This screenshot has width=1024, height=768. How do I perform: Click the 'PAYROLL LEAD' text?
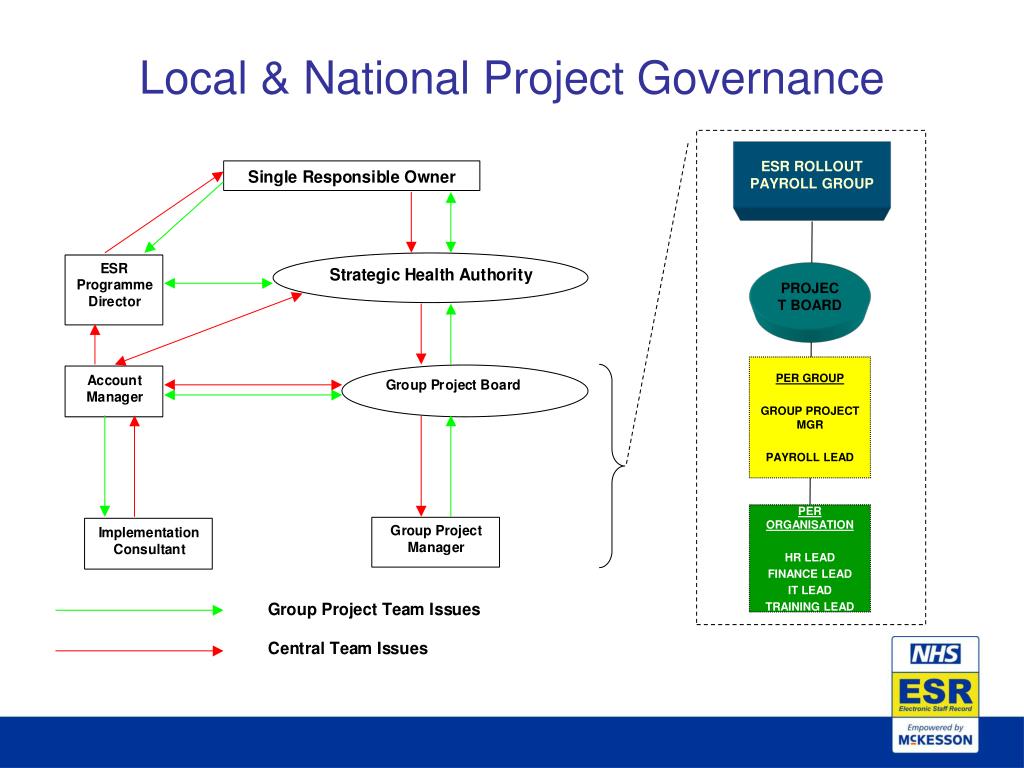tap(810, 457)
